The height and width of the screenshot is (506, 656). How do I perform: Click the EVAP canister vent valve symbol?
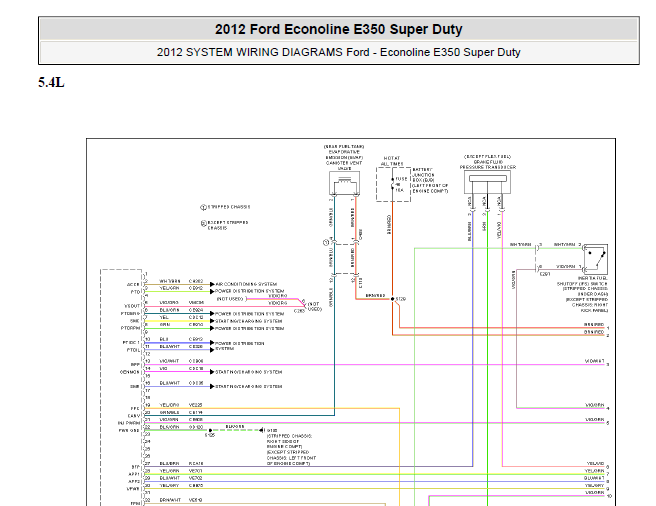344,184
